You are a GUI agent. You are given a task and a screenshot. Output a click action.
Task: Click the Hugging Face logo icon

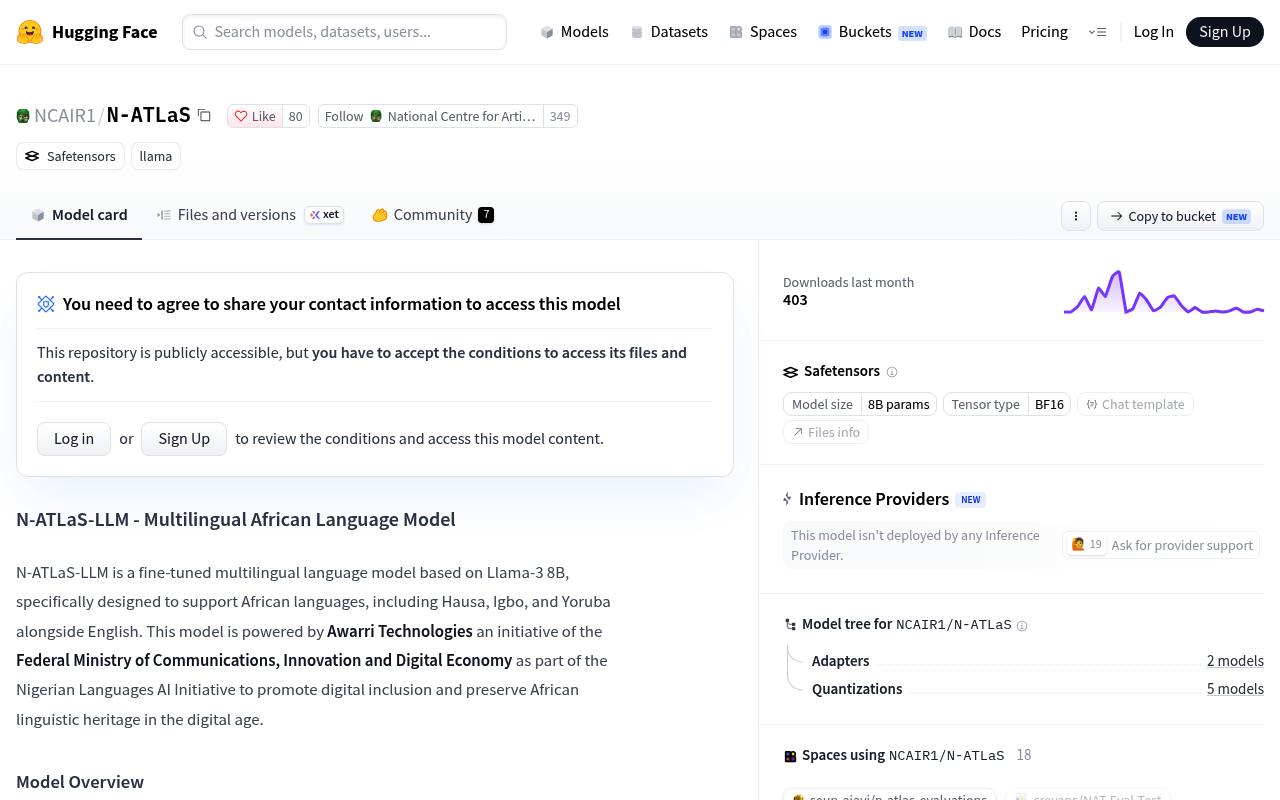tap(30, 32)
